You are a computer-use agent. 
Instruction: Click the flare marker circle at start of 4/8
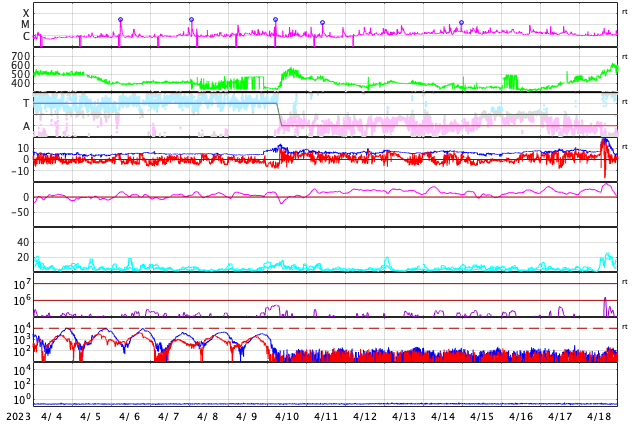coord(192,19)
